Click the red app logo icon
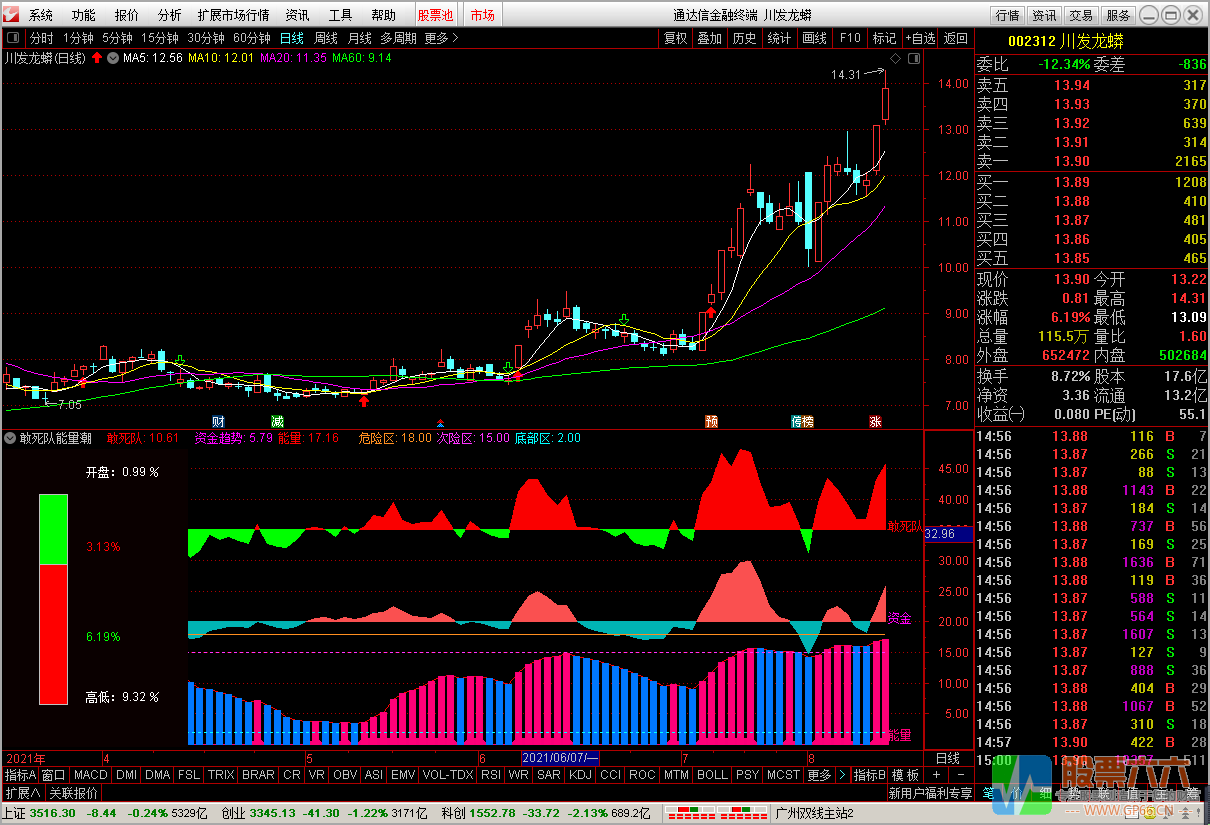The height and width of the screenshot is (825, 1210). [x=11, y=15]
